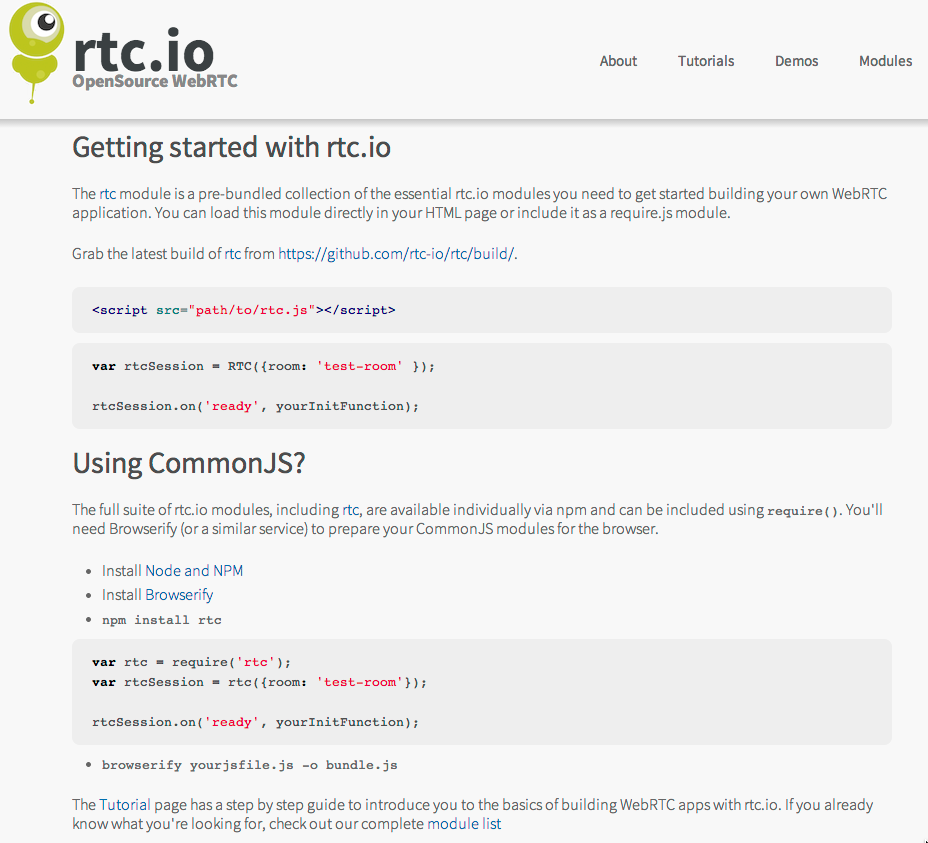Screen dimensions: 928x843
Task: Open the Tutorials page
Action: pos(705,61)
